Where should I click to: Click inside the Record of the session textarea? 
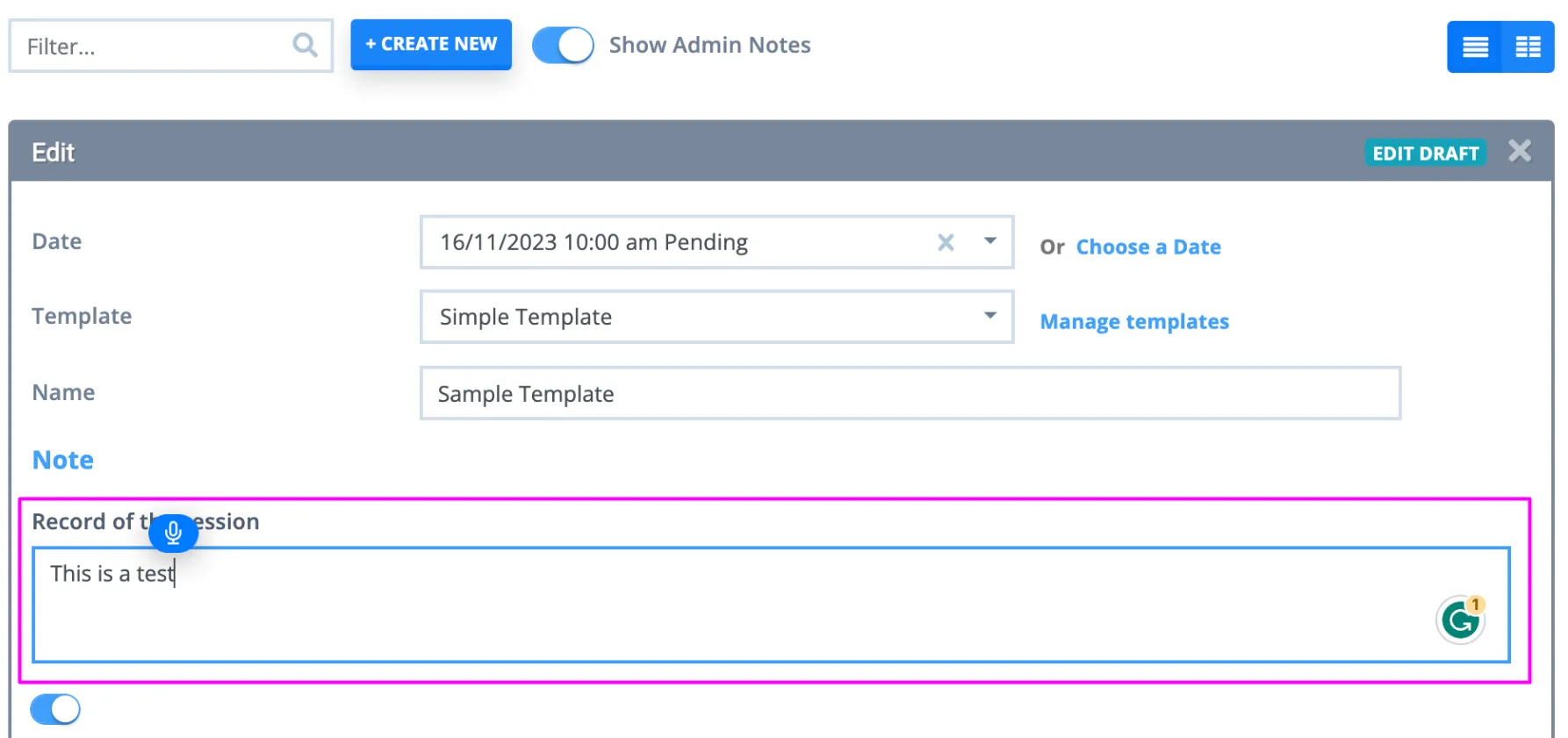pos(771,605)
